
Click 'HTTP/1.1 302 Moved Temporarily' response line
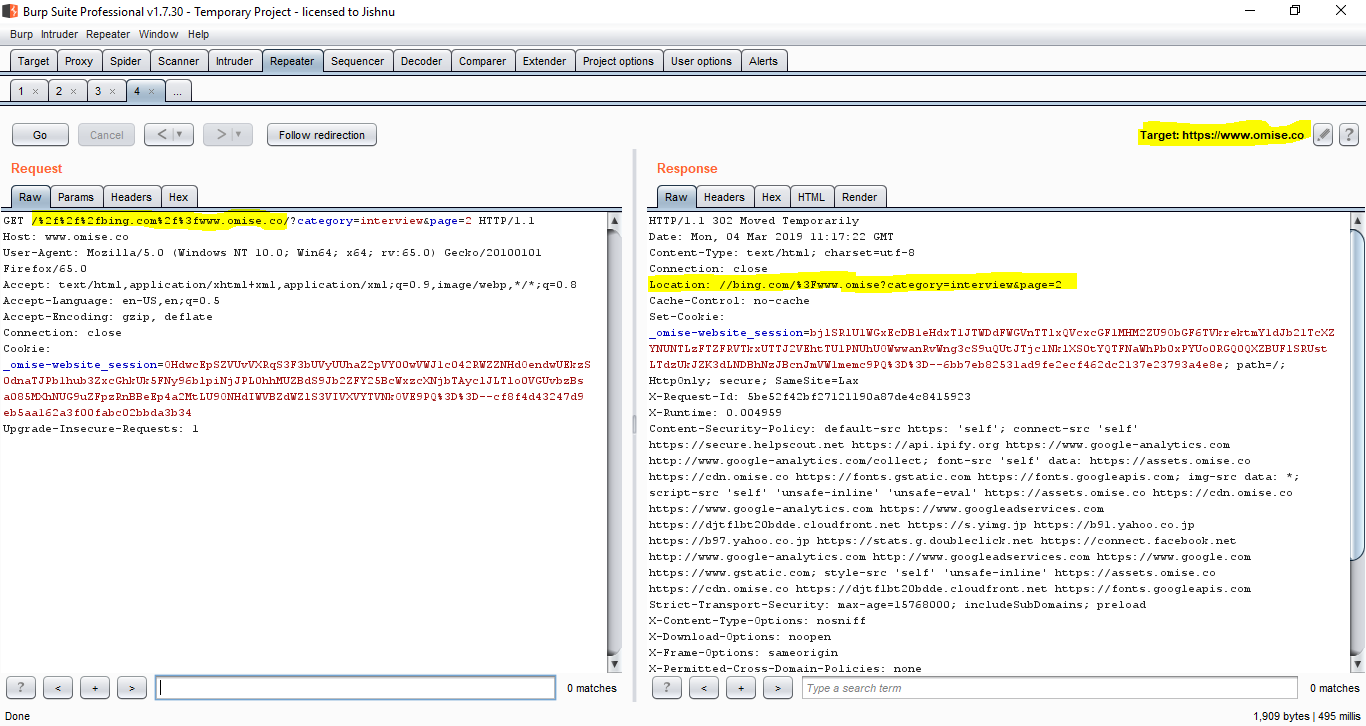754,221
